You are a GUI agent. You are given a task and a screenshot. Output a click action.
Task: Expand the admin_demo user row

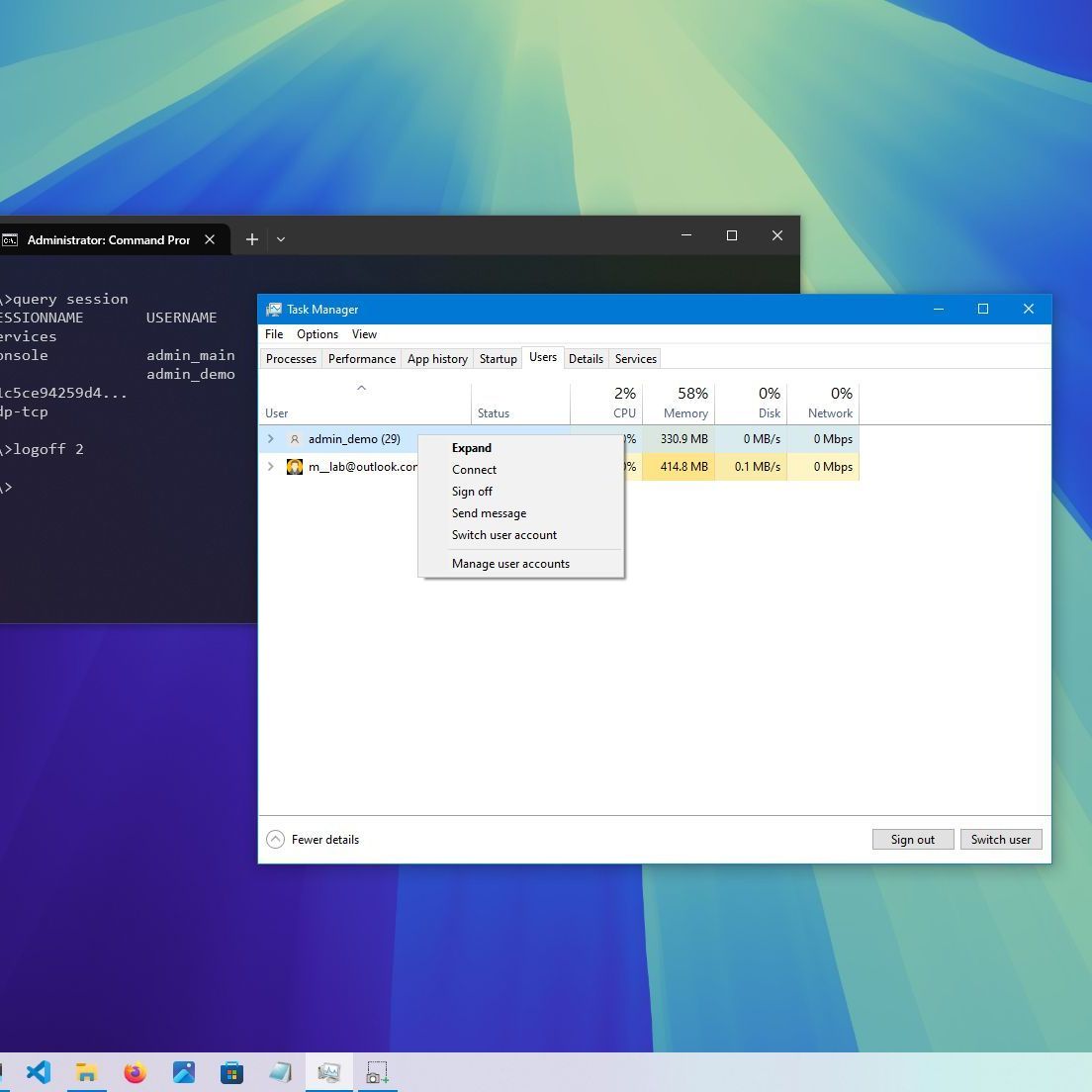(x=271, y=439)
